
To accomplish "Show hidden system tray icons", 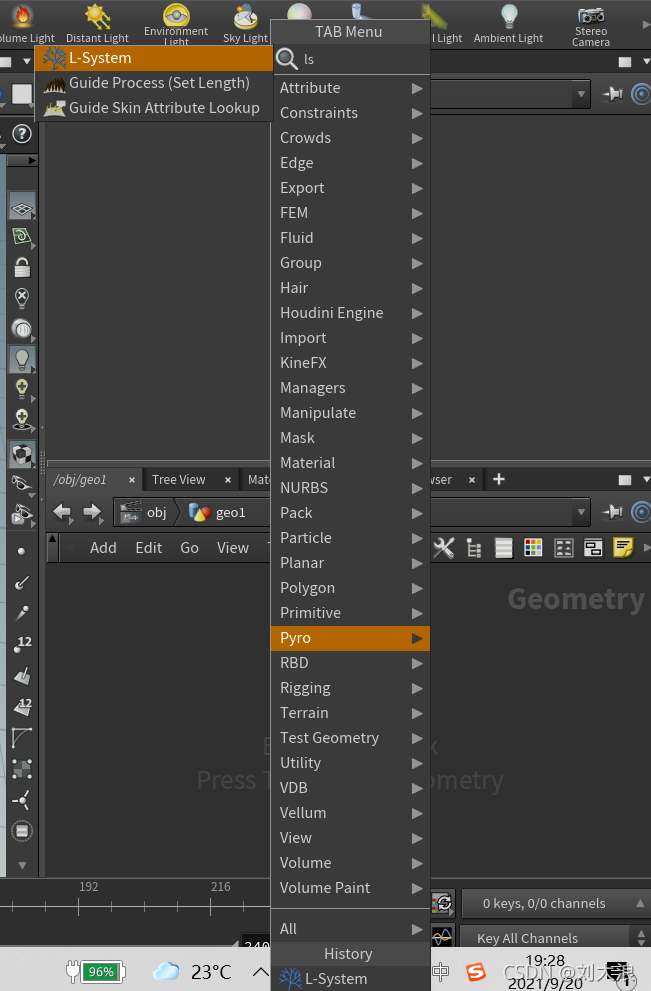I will point(260,971).
